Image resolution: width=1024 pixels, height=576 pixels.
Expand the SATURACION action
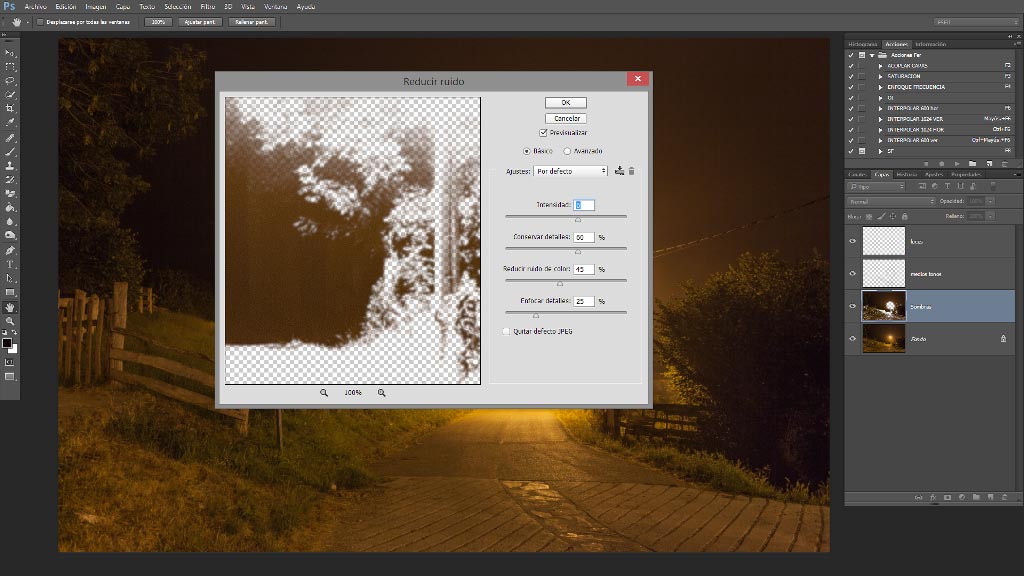tap(880, 76)
